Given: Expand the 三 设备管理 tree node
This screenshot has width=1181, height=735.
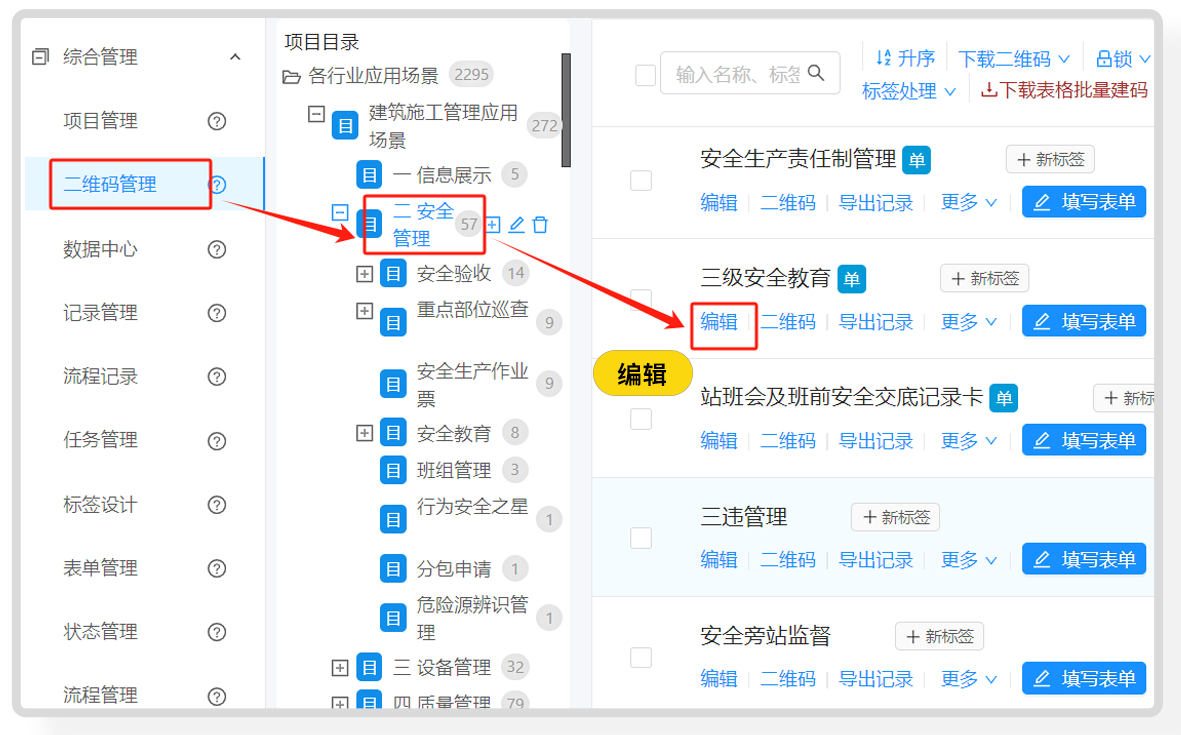Looking at the screenshot, I should [340, 668].
